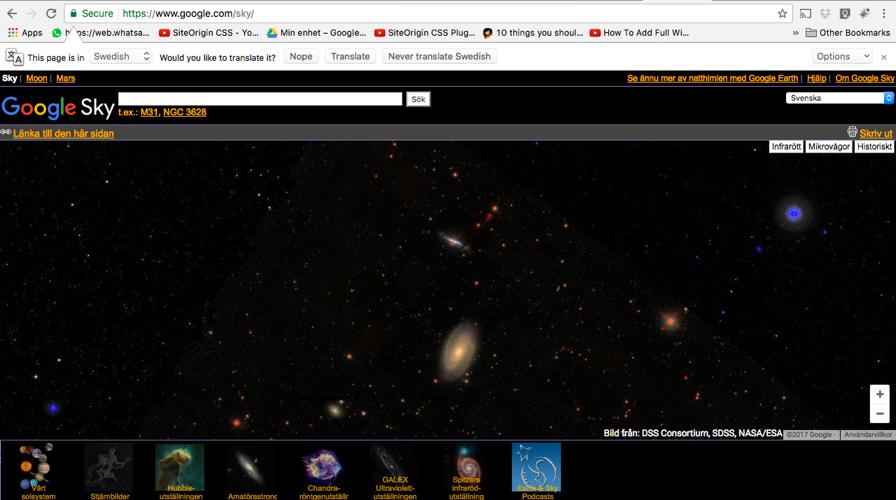Open SiteOrigin CSS - Yo... bookmark
This screenshot has height=500, width=896.
click(209, 33)
